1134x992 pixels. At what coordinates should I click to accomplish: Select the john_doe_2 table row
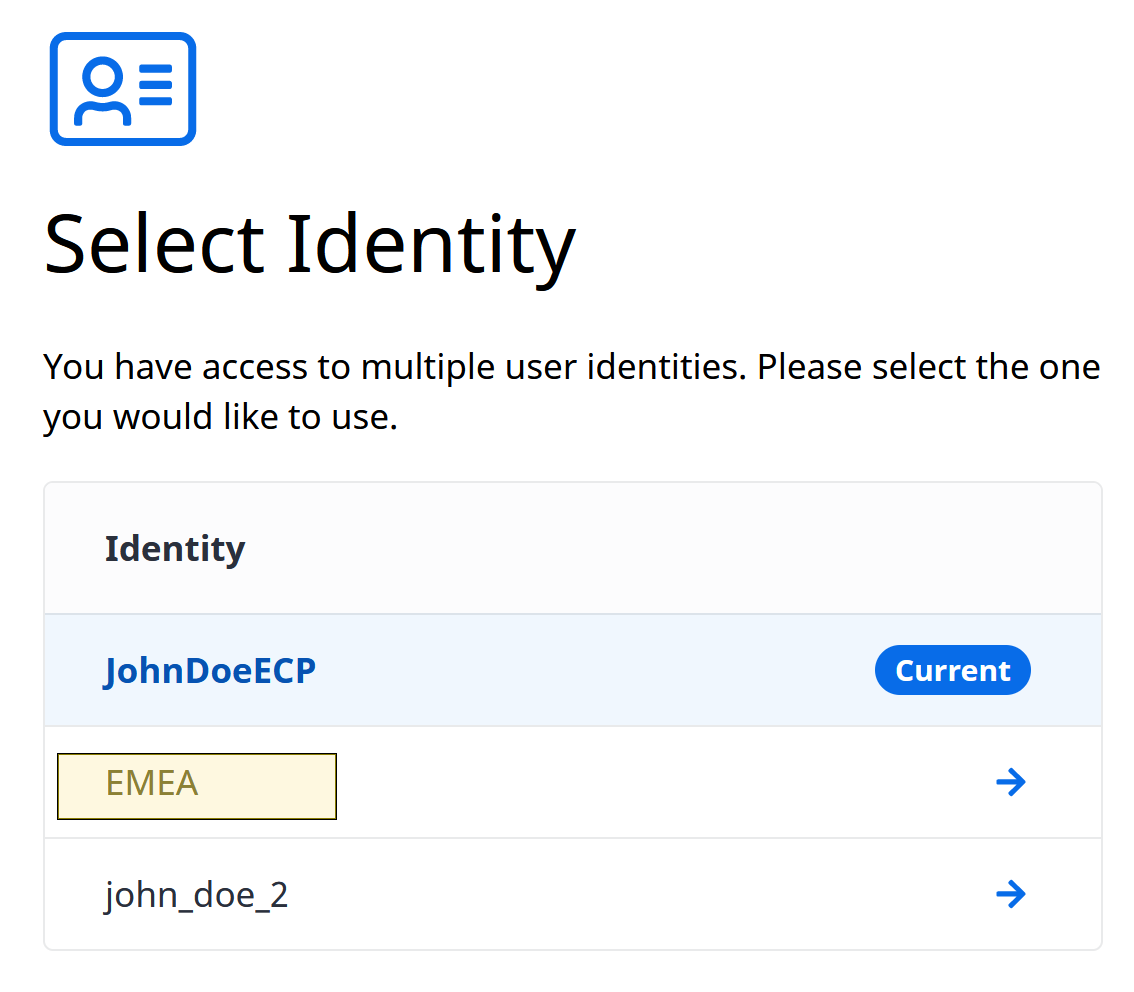coord(573,894)
